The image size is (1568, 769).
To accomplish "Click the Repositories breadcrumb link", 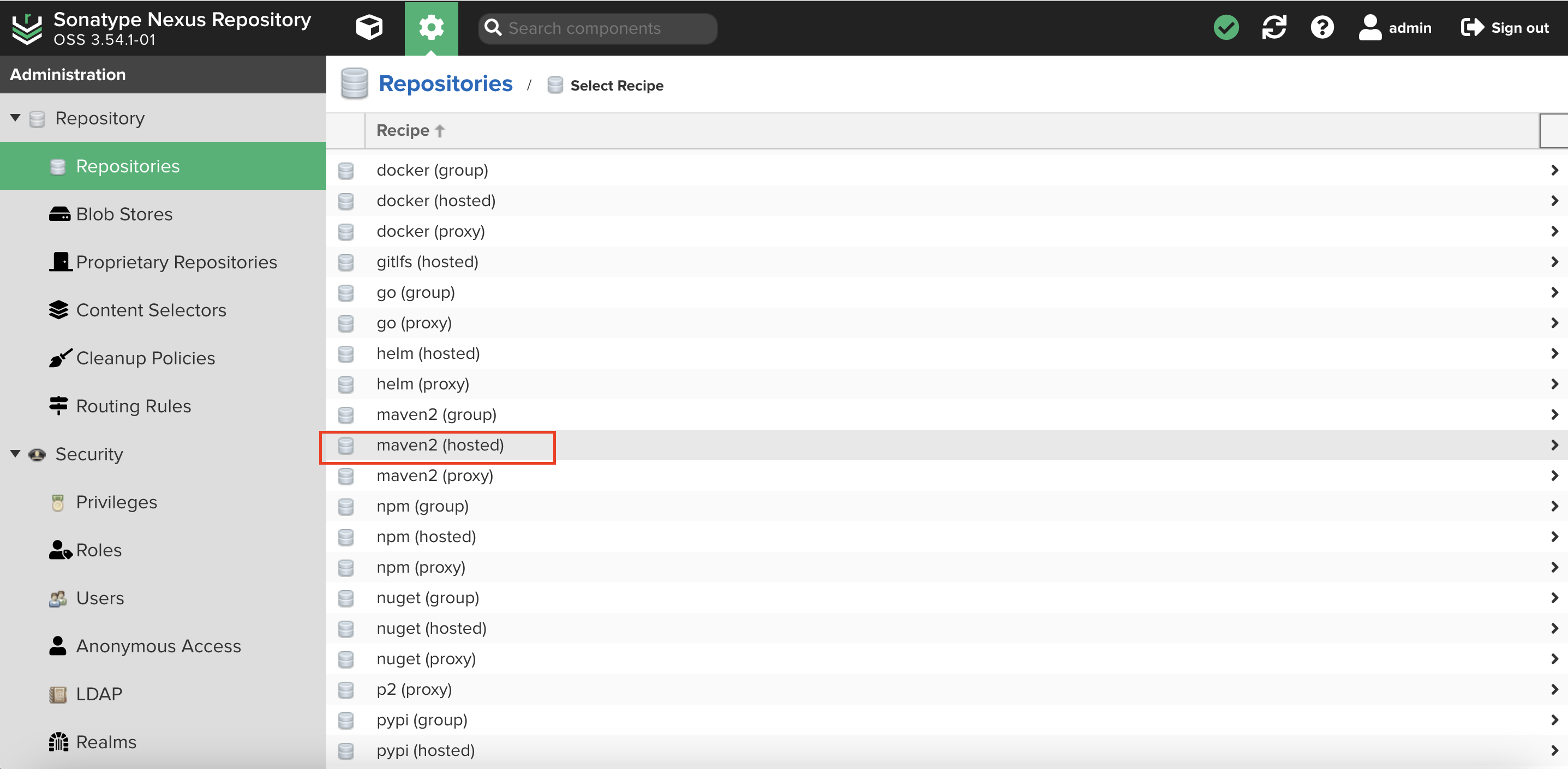I will (x=445, y=83).
